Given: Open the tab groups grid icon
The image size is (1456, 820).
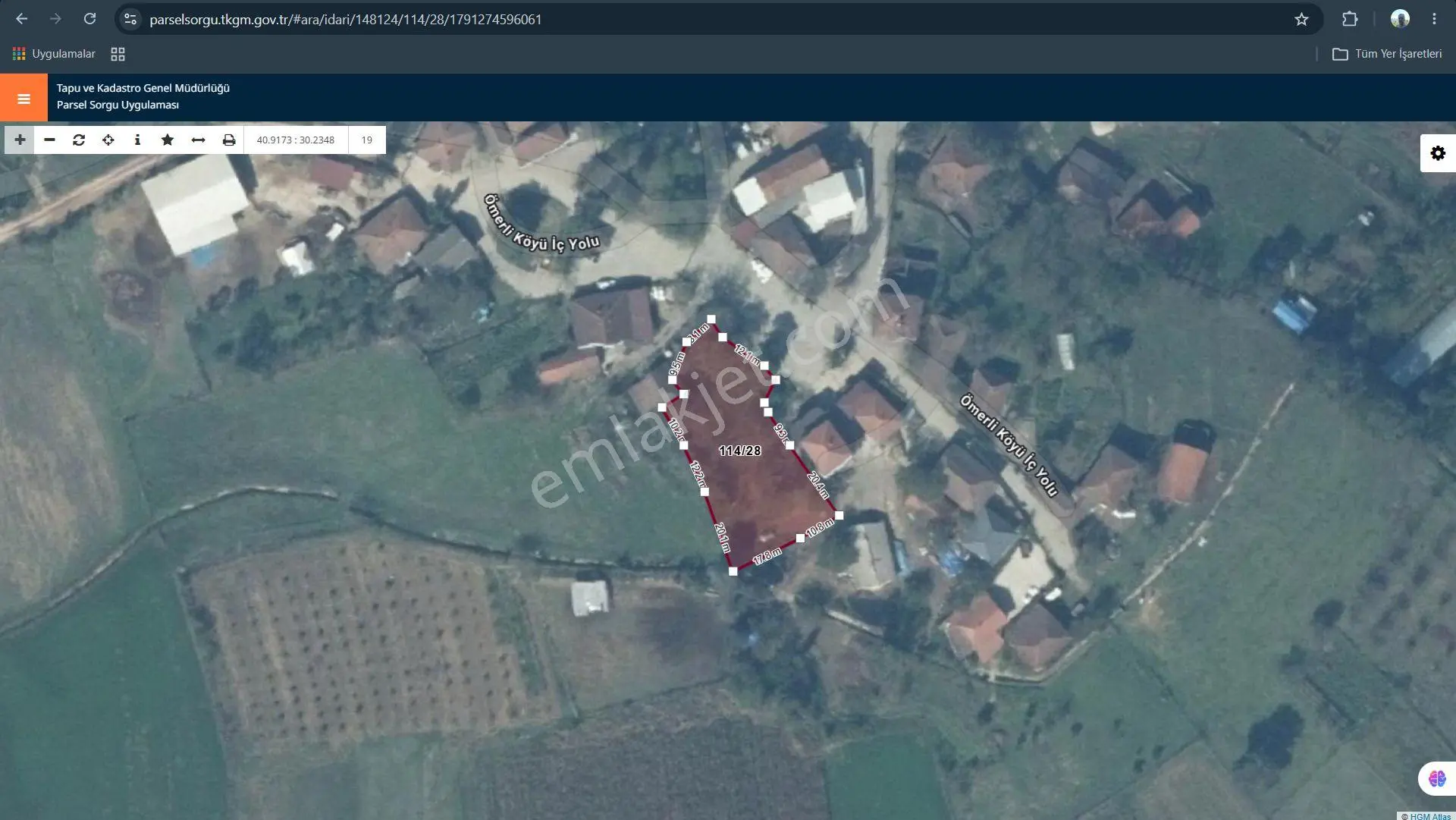Looking at the screenshot, I should click(118, 54).
